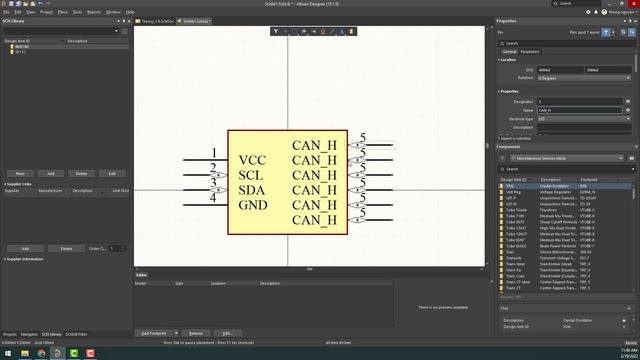
Task: Click the align objects icon in canvas toolbar
Action: (x=304, y=31)
